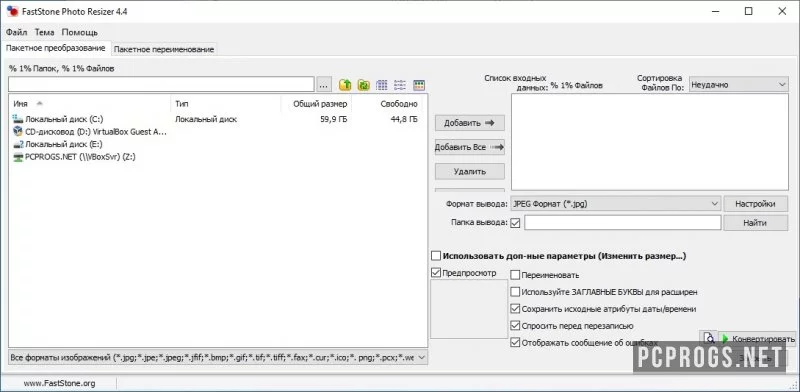The image size is (800, 392).
Task: Start conversion with 'Конвертировать' button
Action: (758, 338)
